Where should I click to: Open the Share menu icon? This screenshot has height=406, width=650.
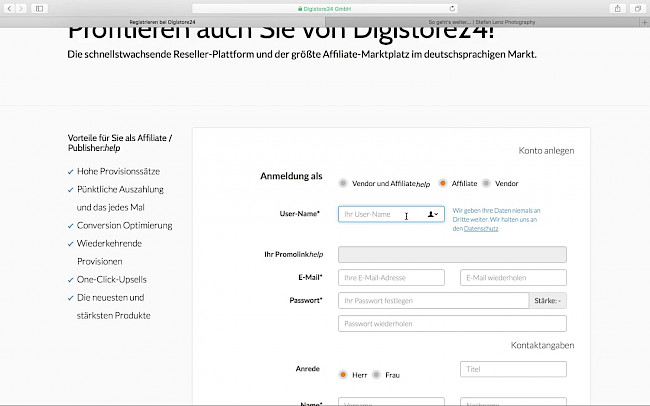point(618,8)
